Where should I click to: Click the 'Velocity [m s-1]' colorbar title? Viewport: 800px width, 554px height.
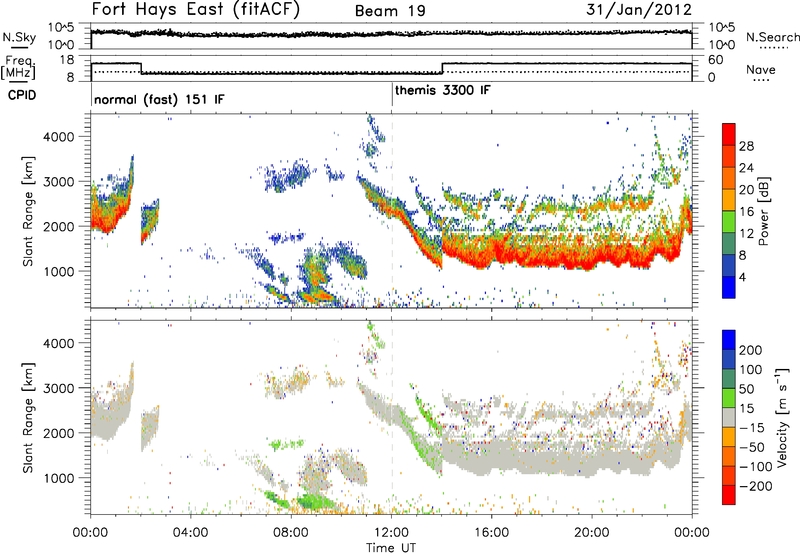[782, 417]
